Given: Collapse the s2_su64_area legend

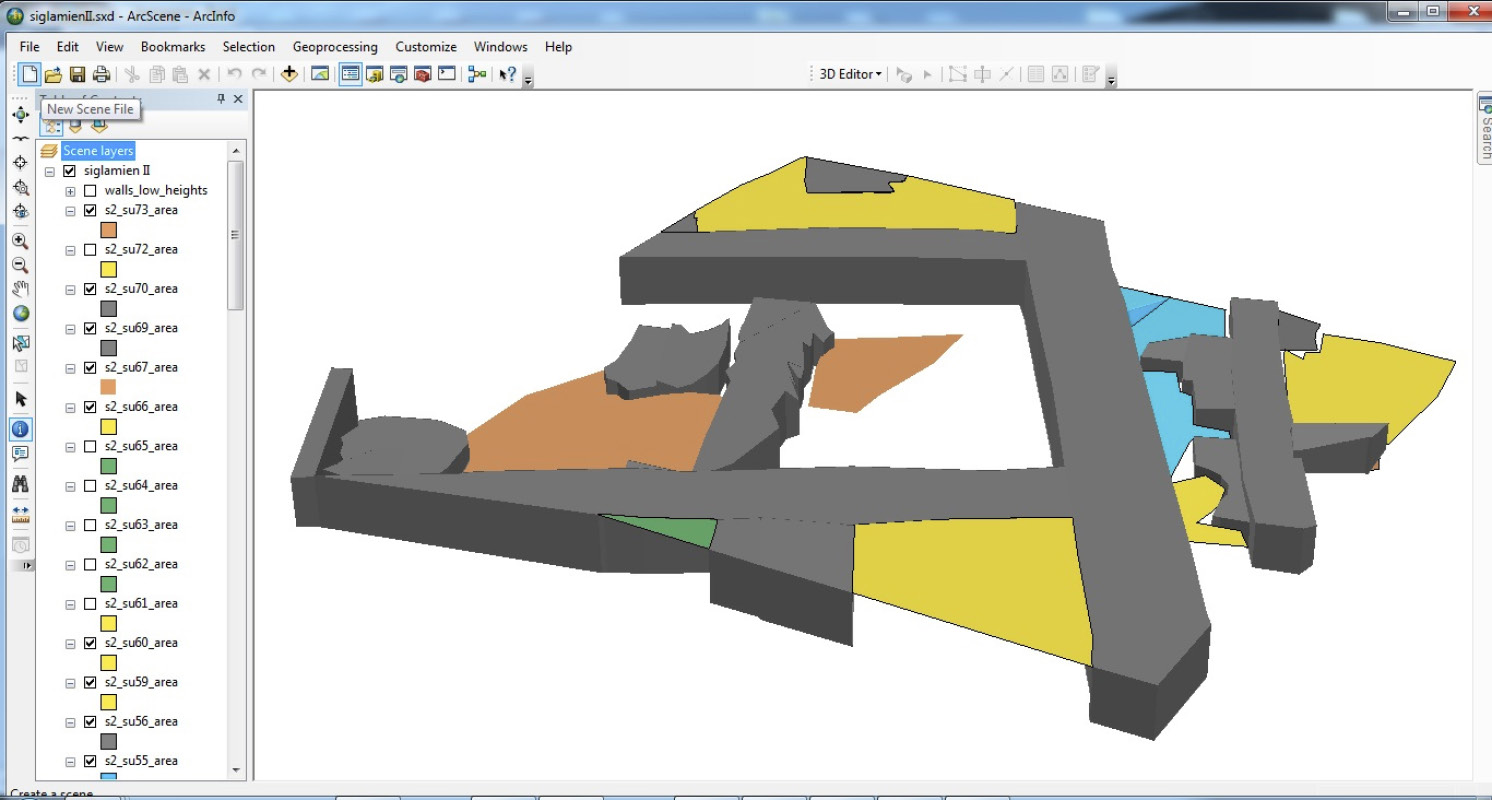Looking at the screenshot, I should coord(70,487).
